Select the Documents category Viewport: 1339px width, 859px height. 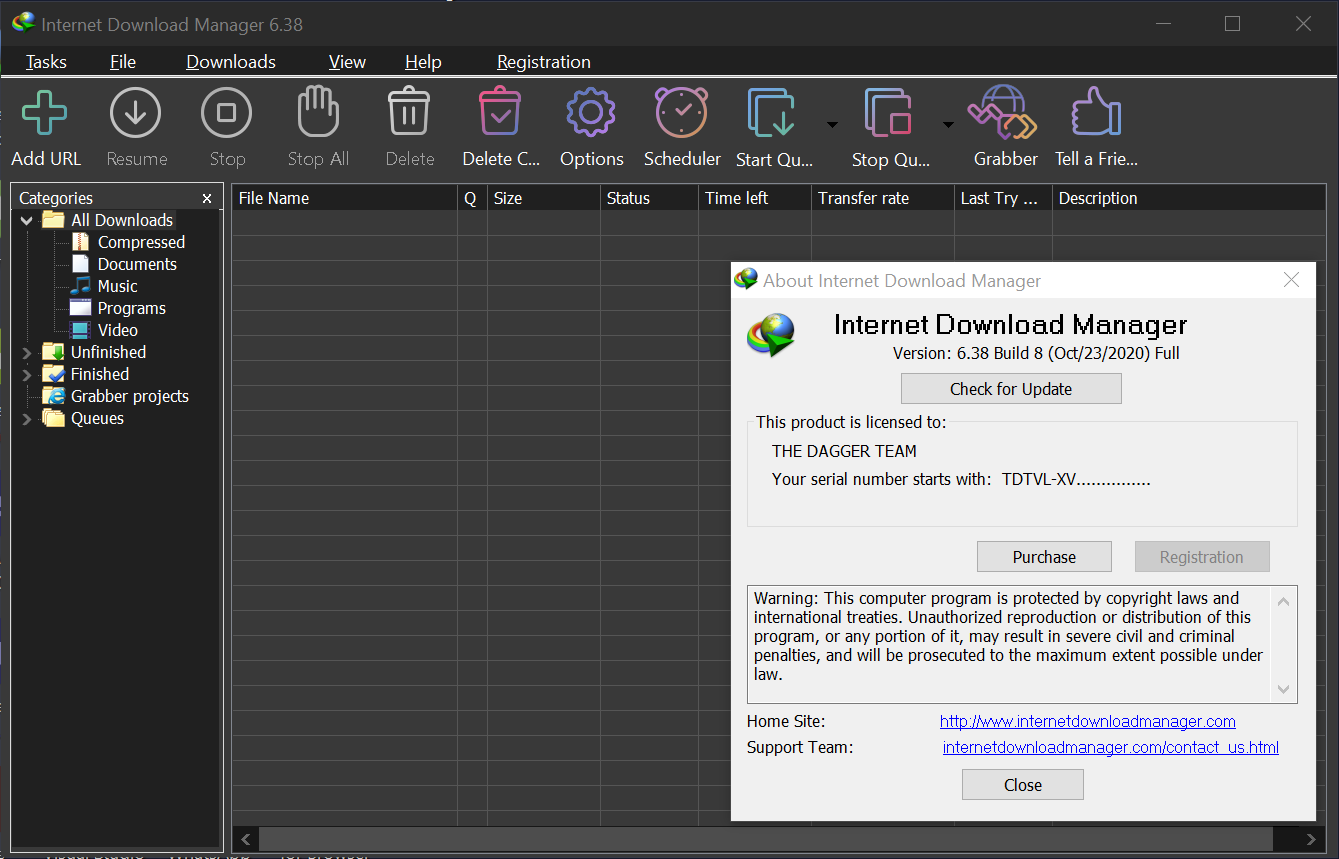point(137,264)
